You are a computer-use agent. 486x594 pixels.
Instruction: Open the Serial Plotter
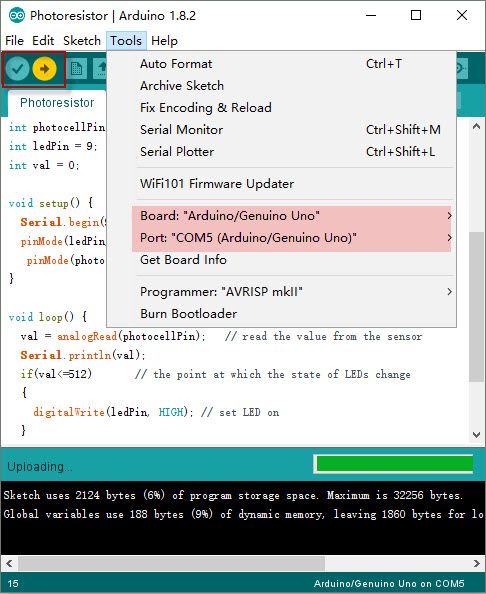282,152
